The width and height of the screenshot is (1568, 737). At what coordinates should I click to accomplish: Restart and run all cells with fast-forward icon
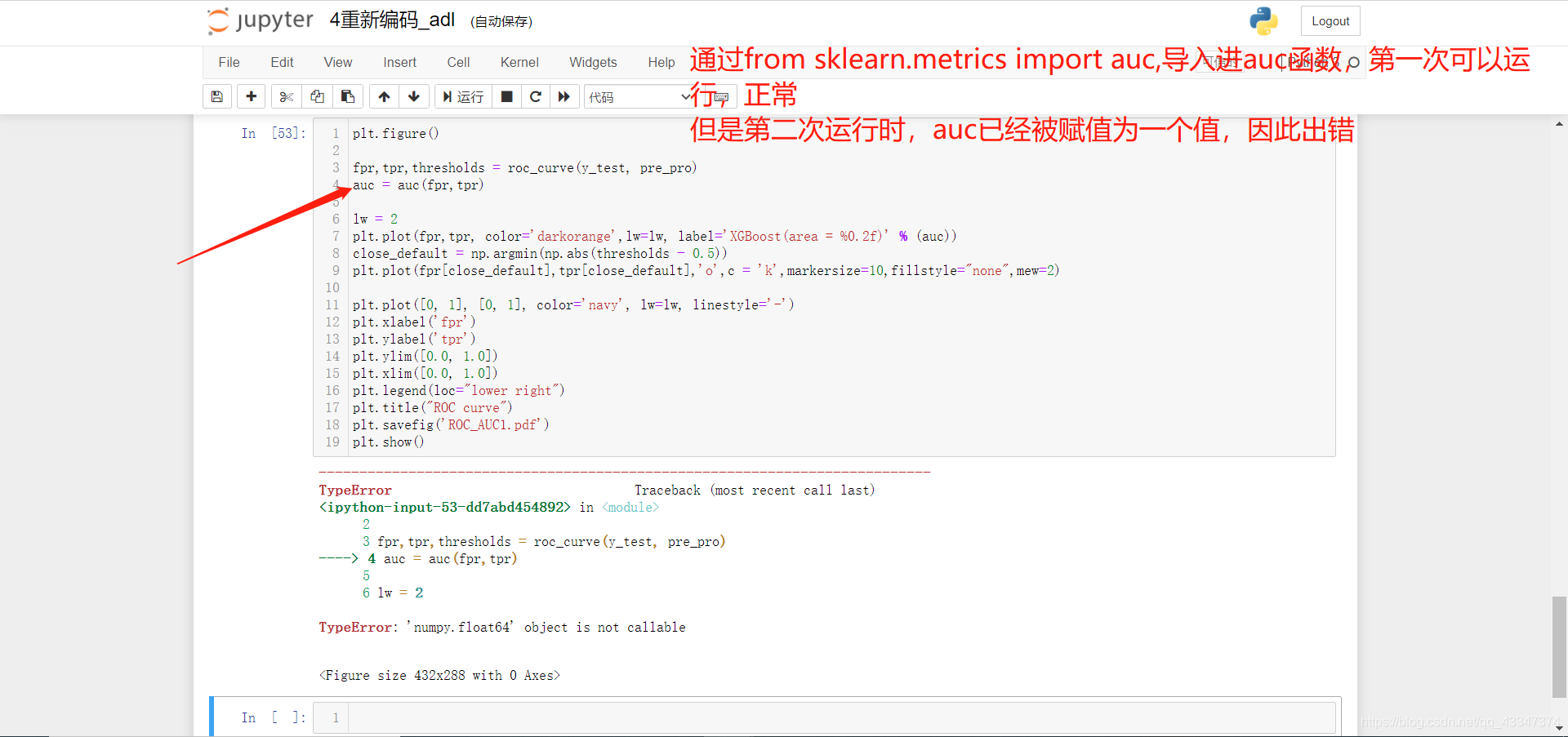[564, 96]
